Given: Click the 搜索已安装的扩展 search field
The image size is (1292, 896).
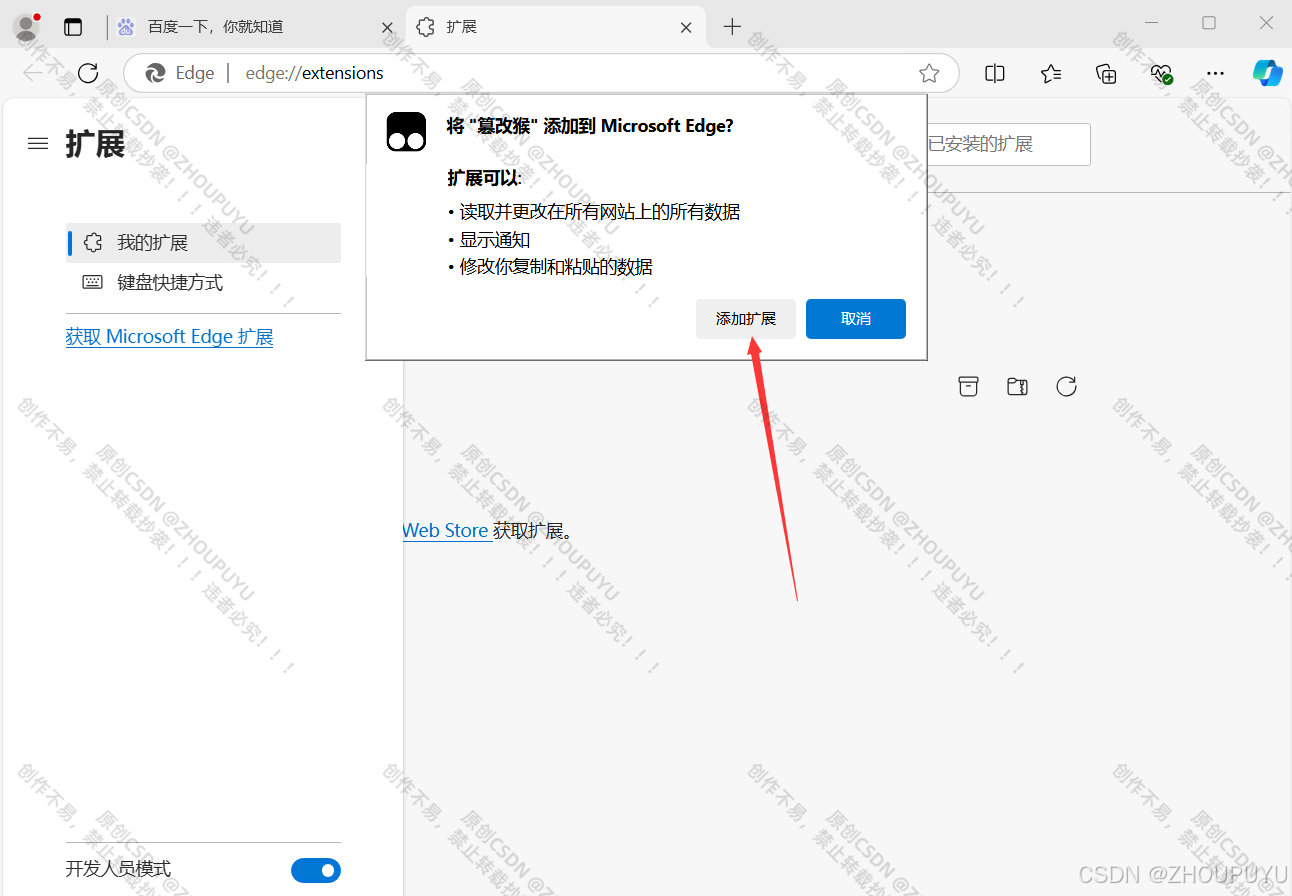Looking at the screenshot, I should (1008, 144).
